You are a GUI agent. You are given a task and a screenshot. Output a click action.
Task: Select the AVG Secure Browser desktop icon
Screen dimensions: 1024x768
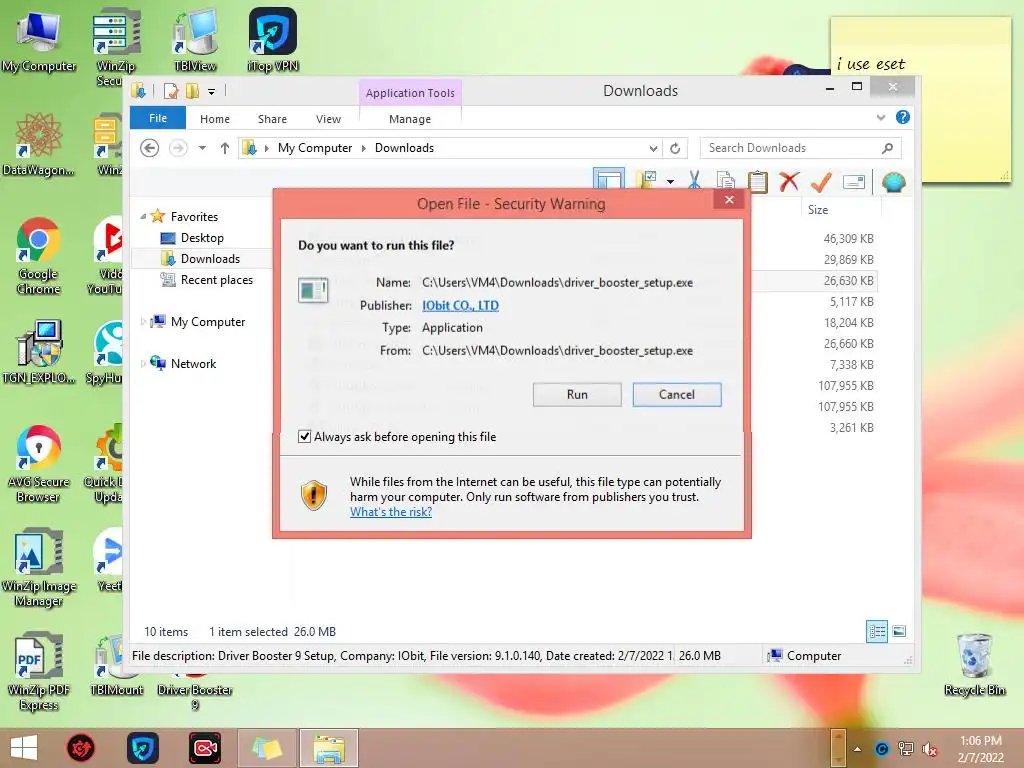39,464
